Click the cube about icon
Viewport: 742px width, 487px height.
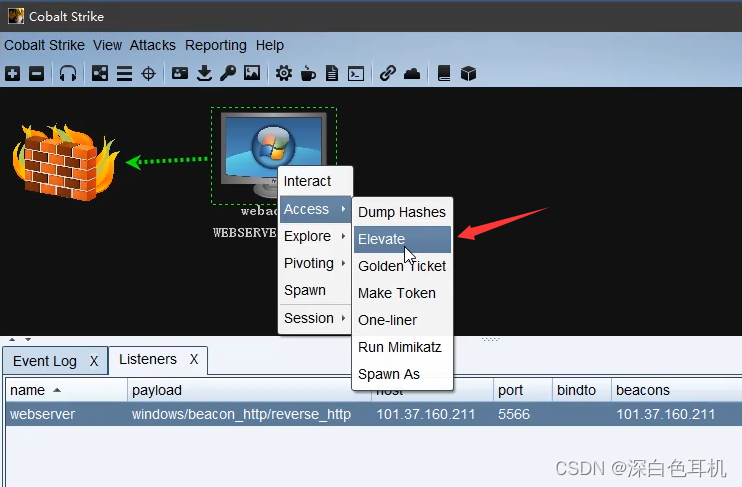(x=468, y=73)
